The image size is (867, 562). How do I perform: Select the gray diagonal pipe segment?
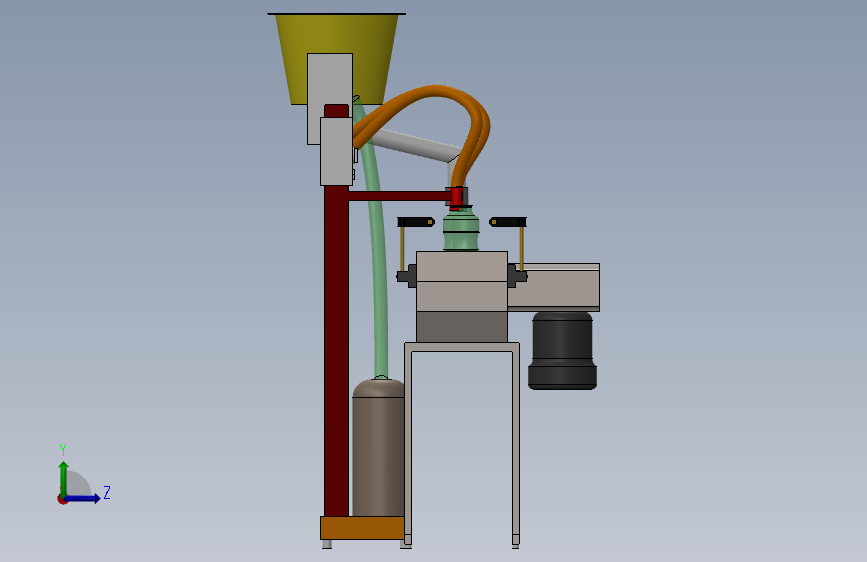(416, 144)
